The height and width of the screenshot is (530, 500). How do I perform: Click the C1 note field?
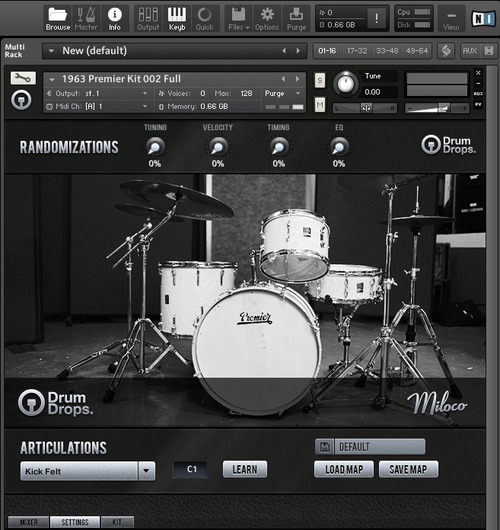190,469
